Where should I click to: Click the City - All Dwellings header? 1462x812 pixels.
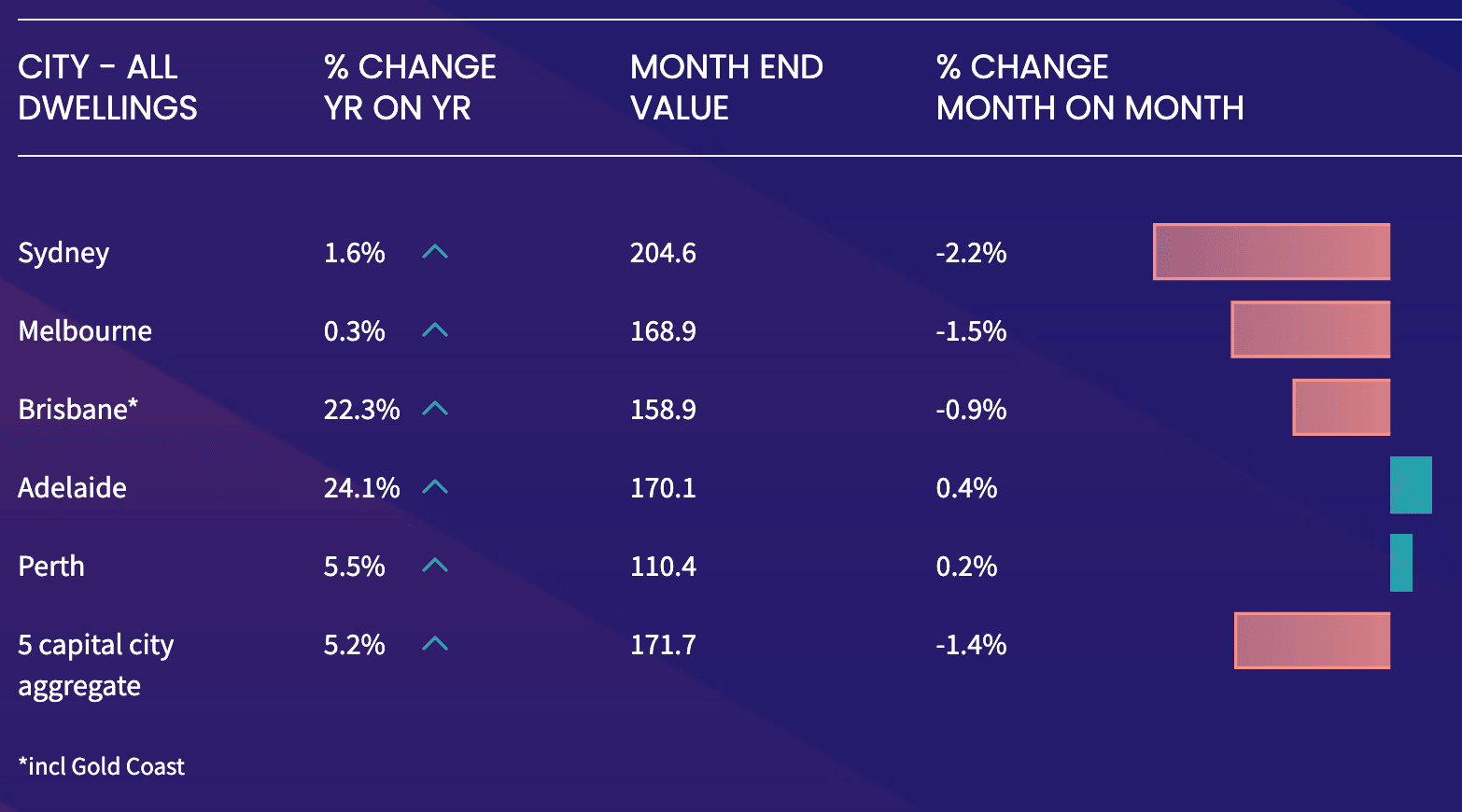click(x=107, y=88)
